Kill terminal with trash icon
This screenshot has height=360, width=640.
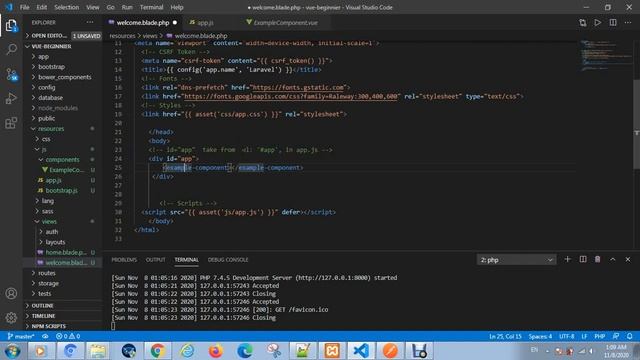point(598,260)
